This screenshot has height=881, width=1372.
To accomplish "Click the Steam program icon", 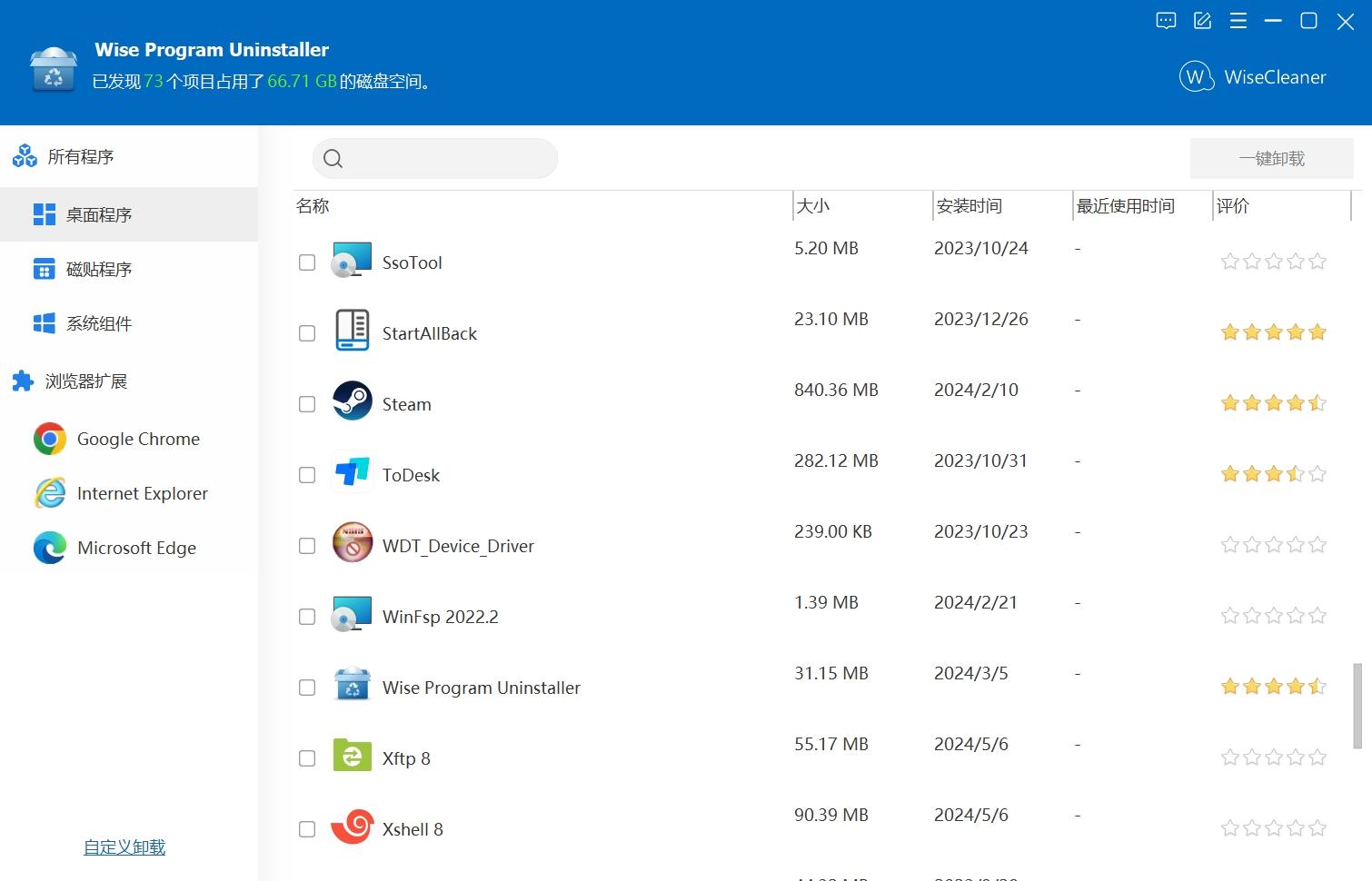I will click(x=352, y=401).
